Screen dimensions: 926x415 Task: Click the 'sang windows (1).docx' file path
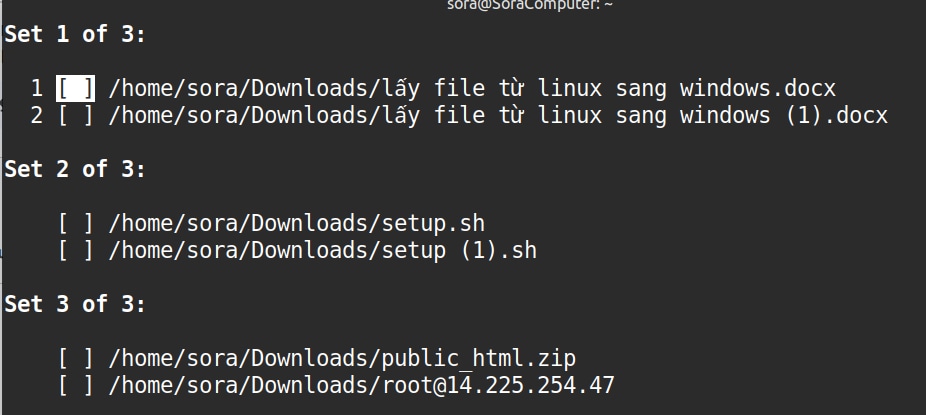click(497, 116)
